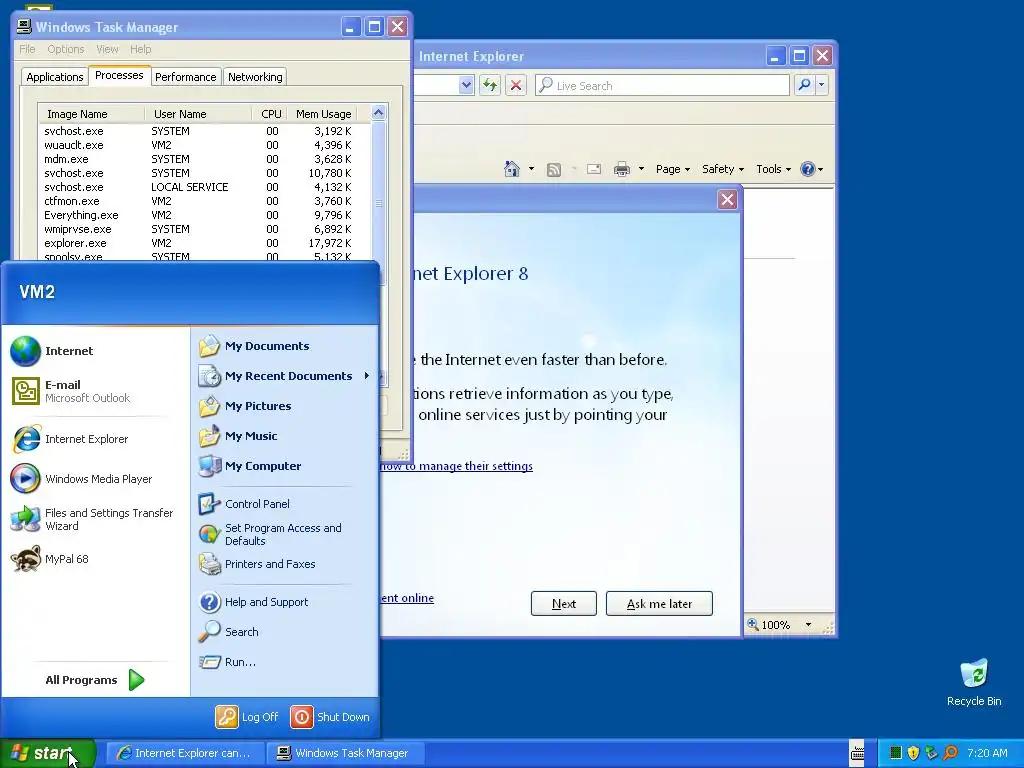Click the Shut Down button
This screenshot has height=768, width=1024.
tap(330, 717)
